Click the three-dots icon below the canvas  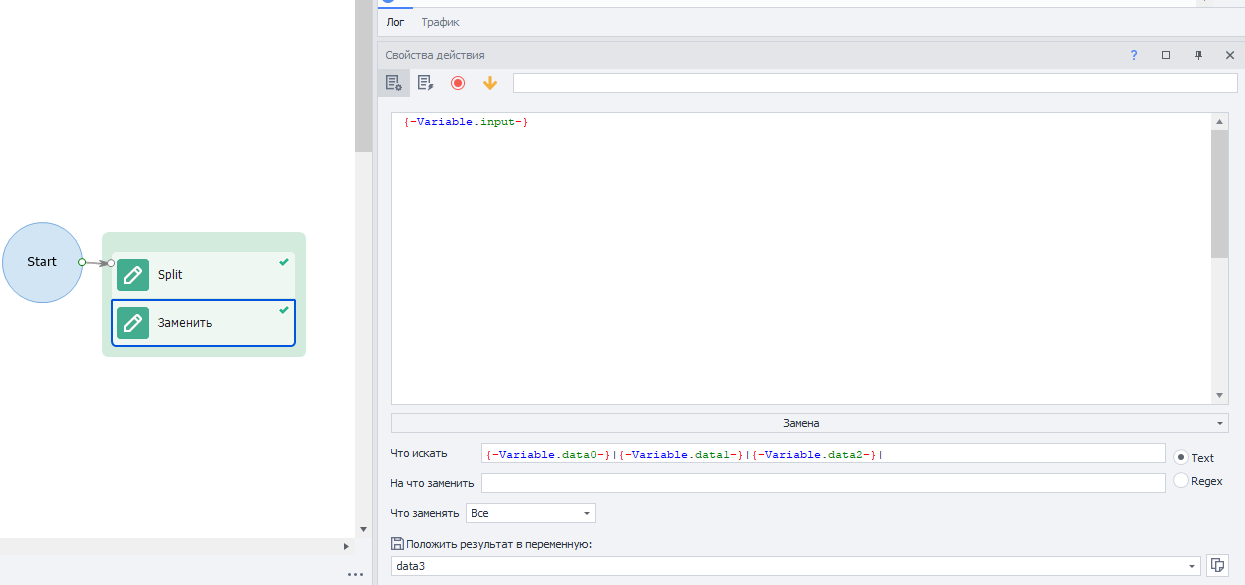pos(355,574)
